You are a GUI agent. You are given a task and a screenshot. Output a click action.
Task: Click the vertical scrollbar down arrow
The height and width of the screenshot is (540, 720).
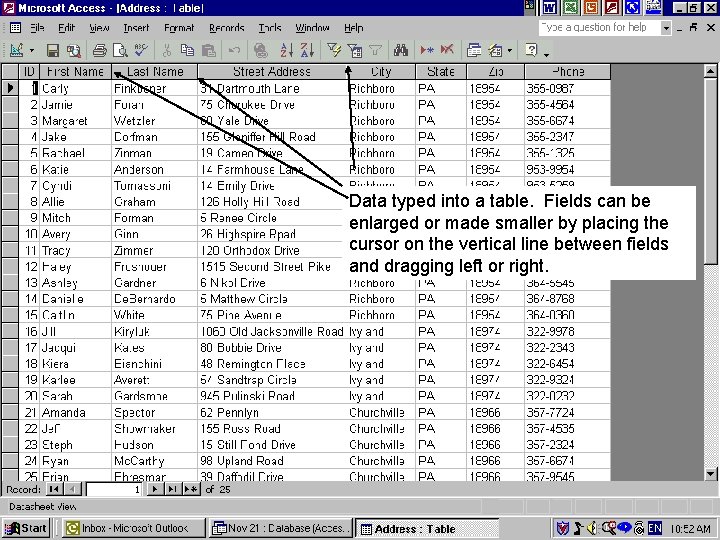pyautogui.click(x=710, y=473)
